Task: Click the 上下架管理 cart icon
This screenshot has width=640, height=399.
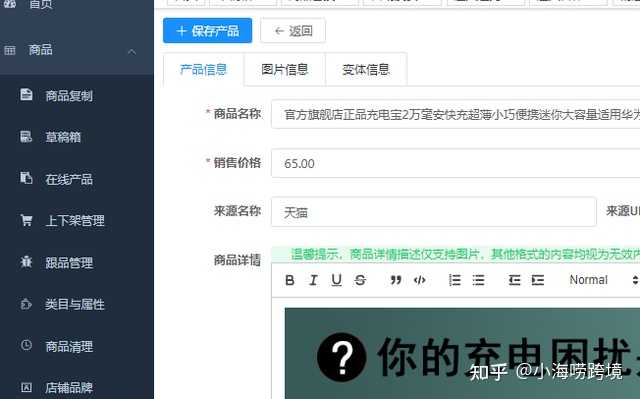Action: (x=26, y=220)
